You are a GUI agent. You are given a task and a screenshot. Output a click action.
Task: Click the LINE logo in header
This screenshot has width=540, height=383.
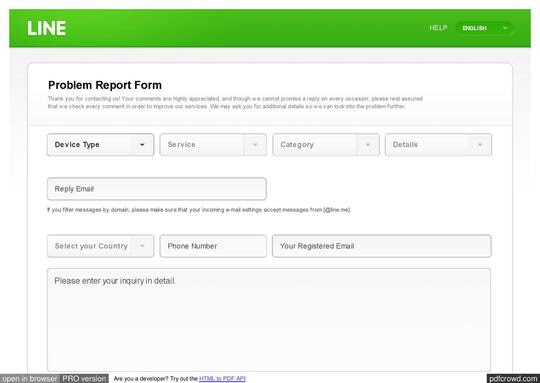pyautogui.click(x=46, y=28)
